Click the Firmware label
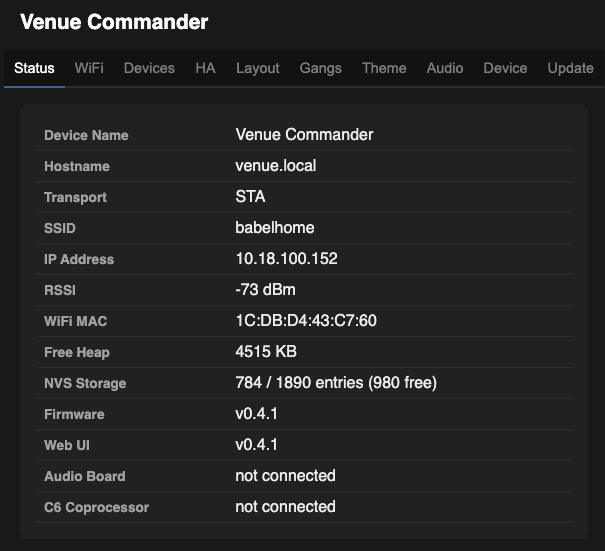This screenshot has height=551, width=605. click(74, 414)
